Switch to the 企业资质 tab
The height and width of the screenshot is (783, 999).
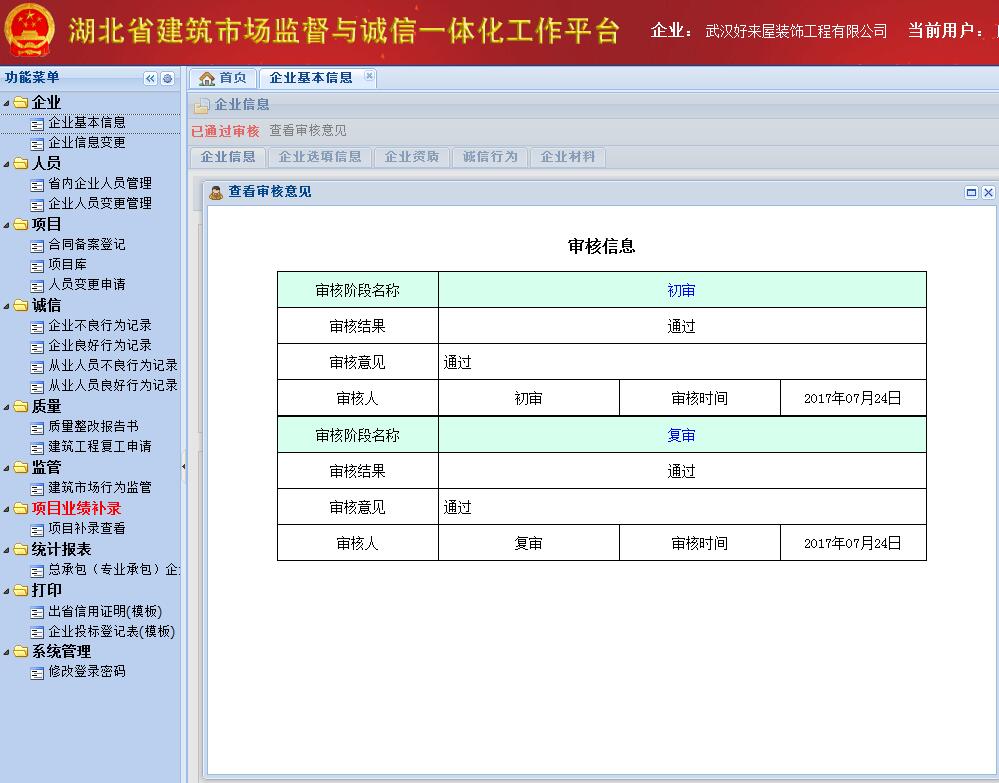coord(412,157)
